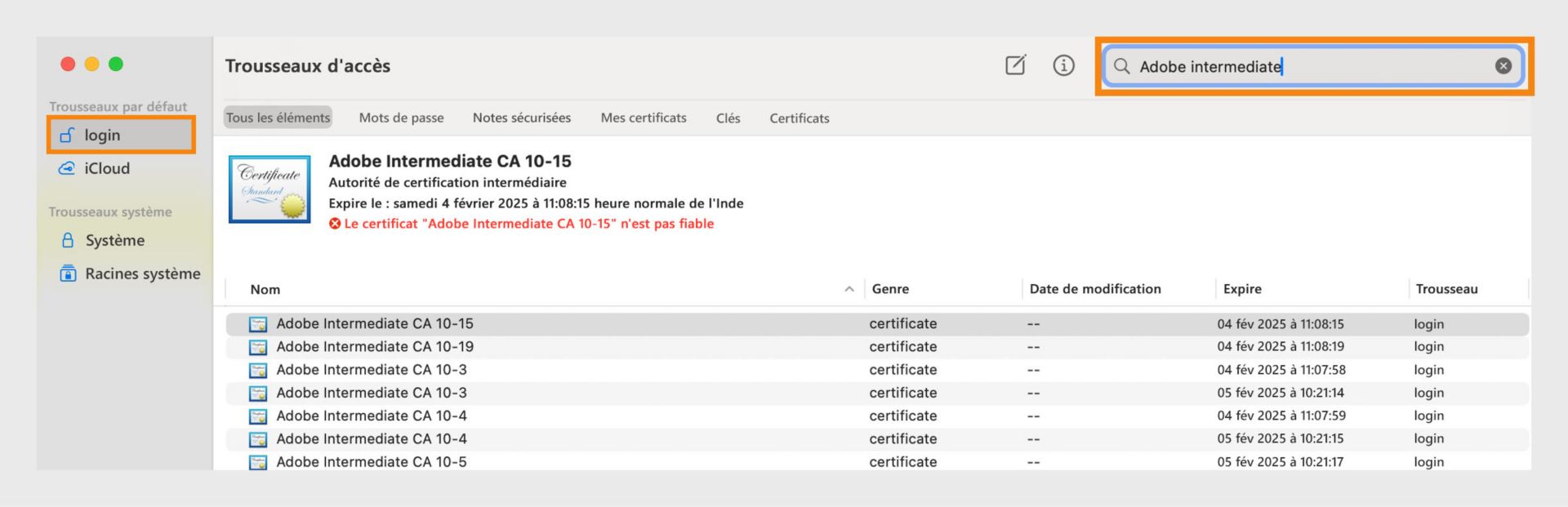Screen dimensions: 1568x507
Task: Click the large Certificate Standard thumbnail
Action: coord(269,189)
